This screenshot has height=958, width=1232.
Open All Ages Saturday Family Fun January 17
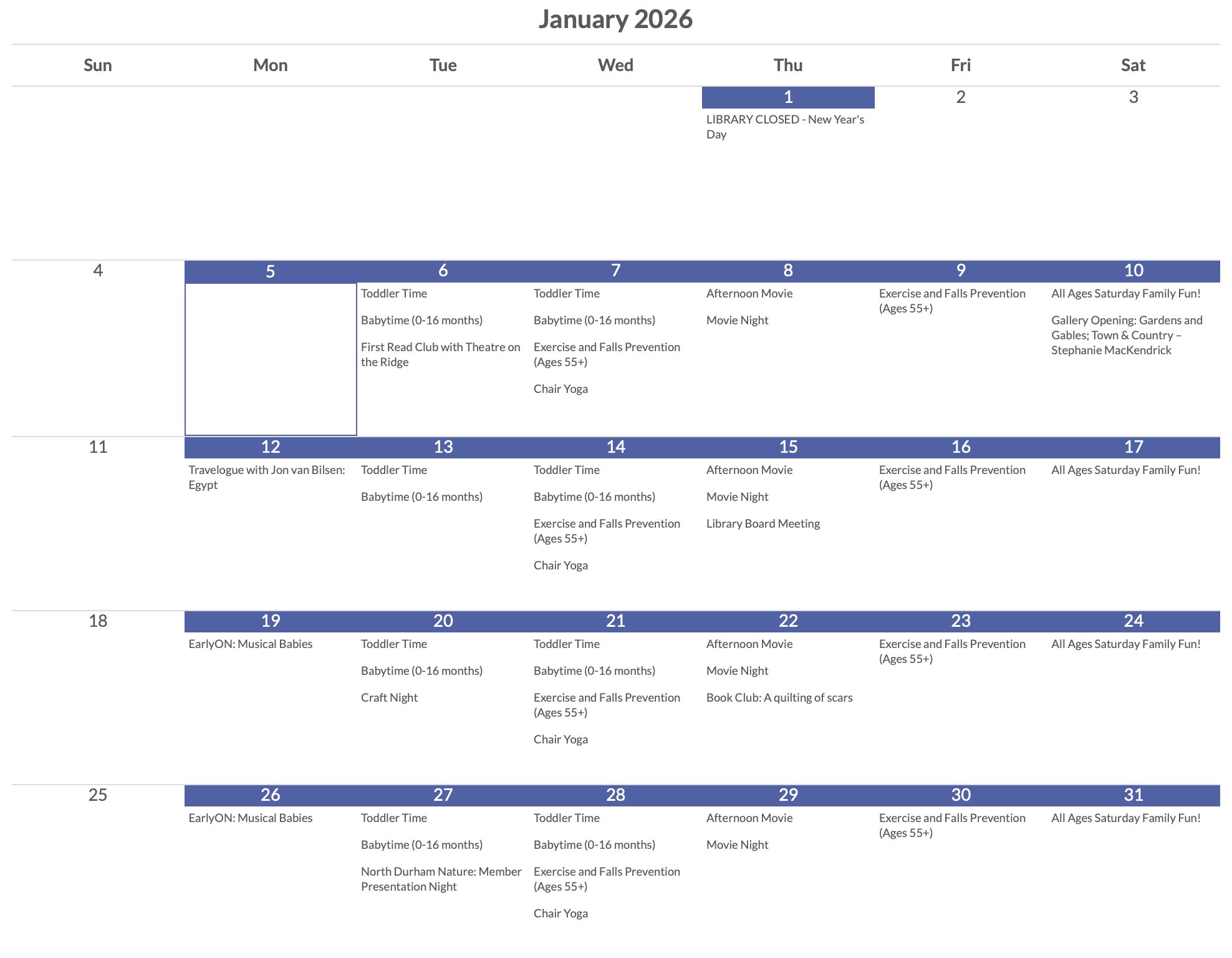click(x=1125, y=470)
